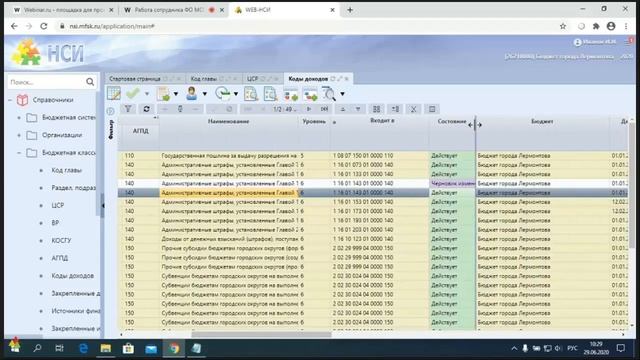Click the sort ascending up-arrow icon
640x360 pixels.
(x=343, y=109)
